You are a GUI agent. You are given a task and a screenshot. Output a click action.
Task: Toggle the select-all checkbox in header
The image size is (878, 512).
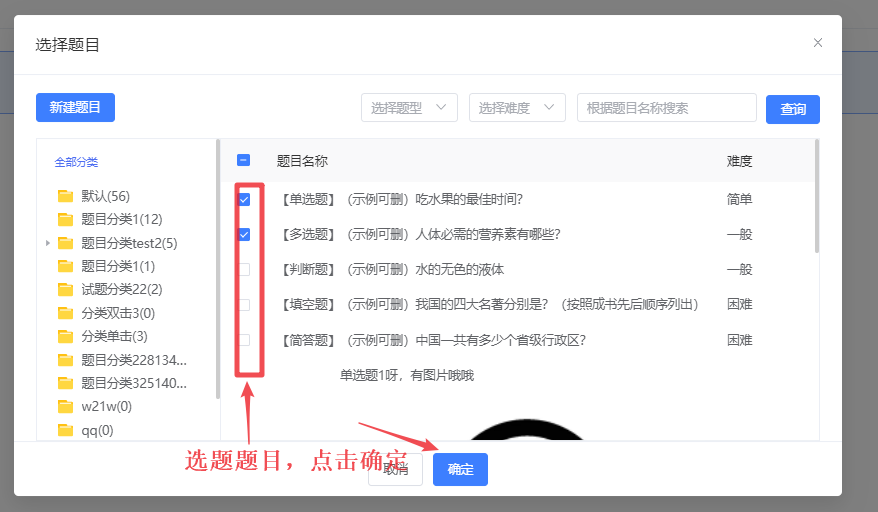[244, 160]
